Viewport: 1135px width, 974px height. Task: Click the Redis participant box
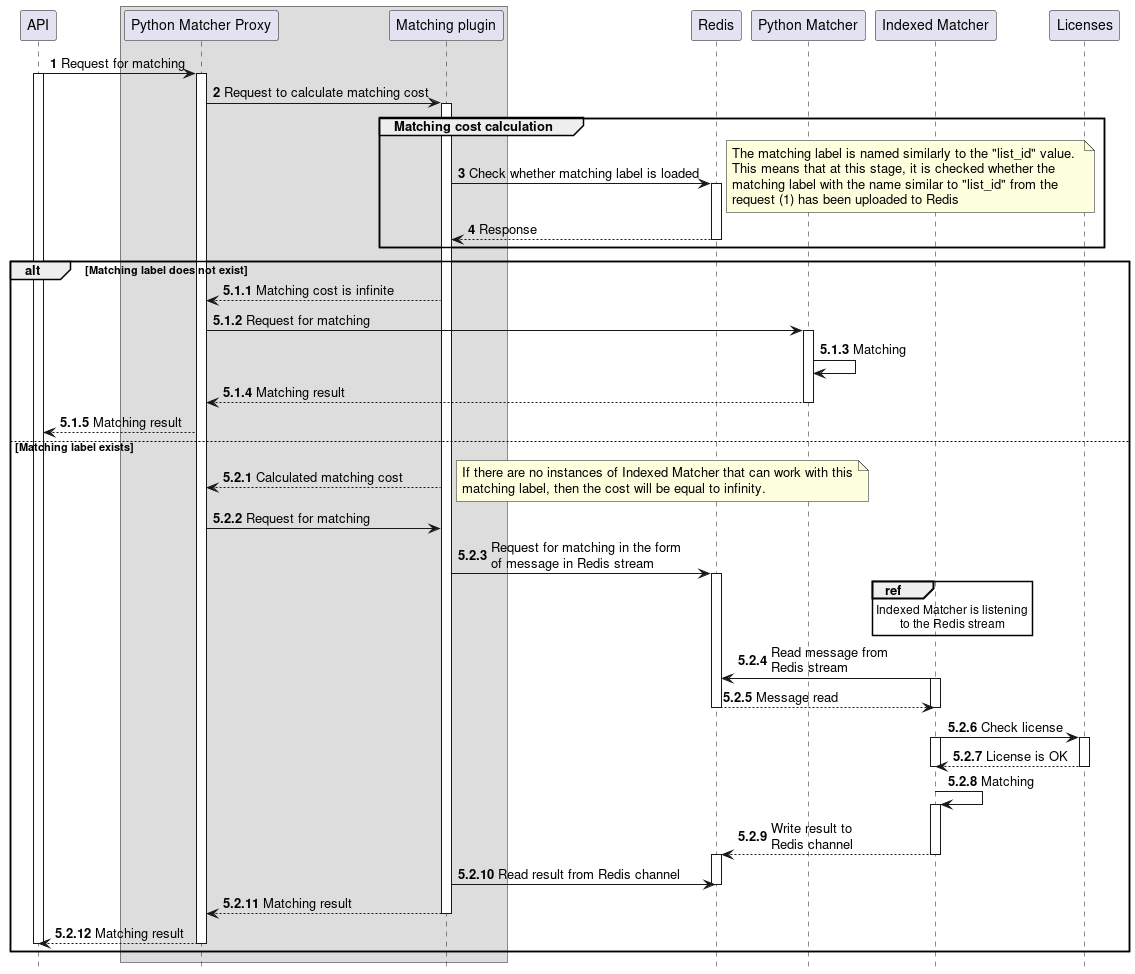pyautogui.click(x=716, y=25)
